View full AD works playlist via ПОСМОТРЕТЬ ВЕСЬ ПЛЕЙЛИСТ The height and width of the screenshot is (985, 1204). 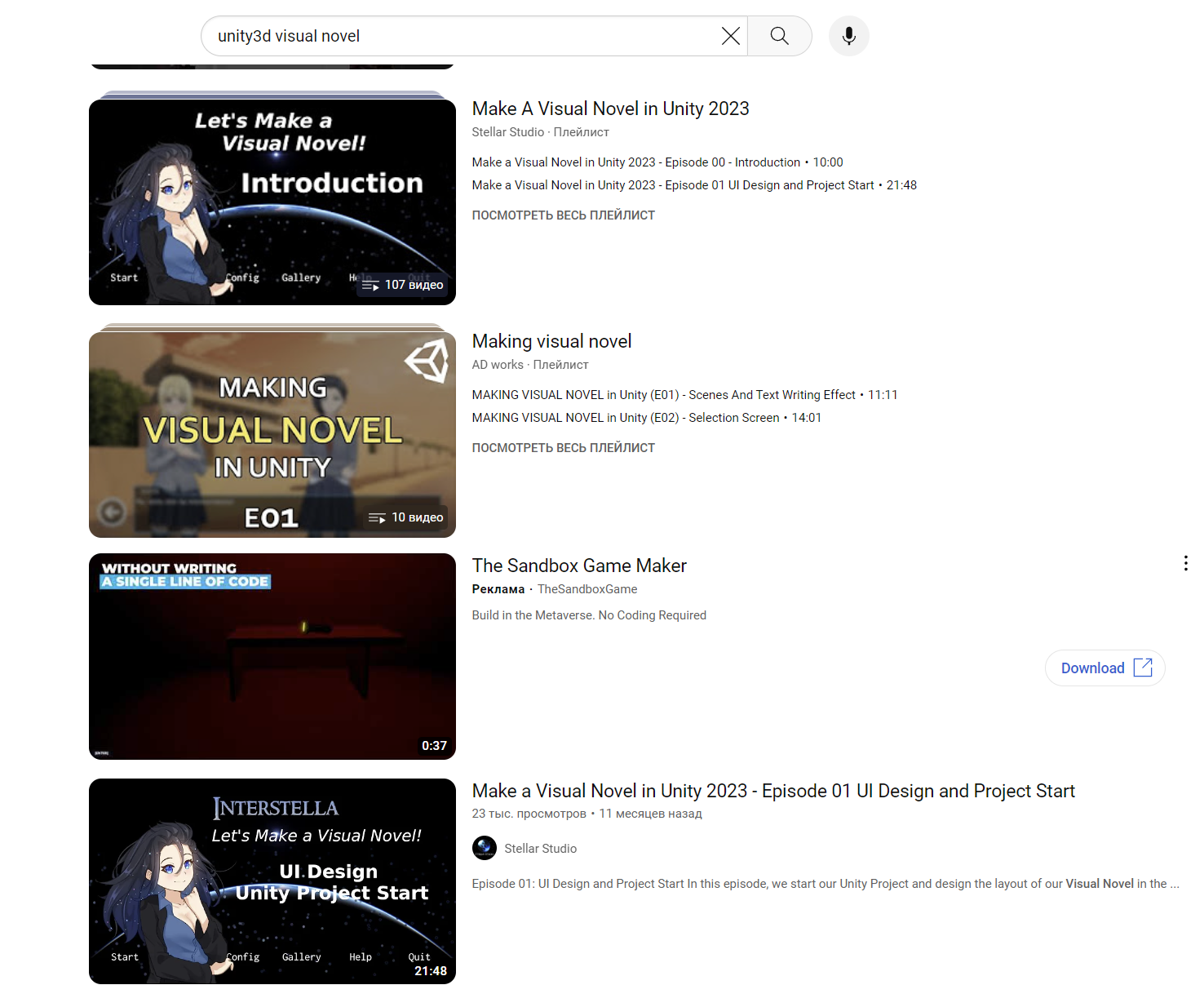click(x=564, y=448)
